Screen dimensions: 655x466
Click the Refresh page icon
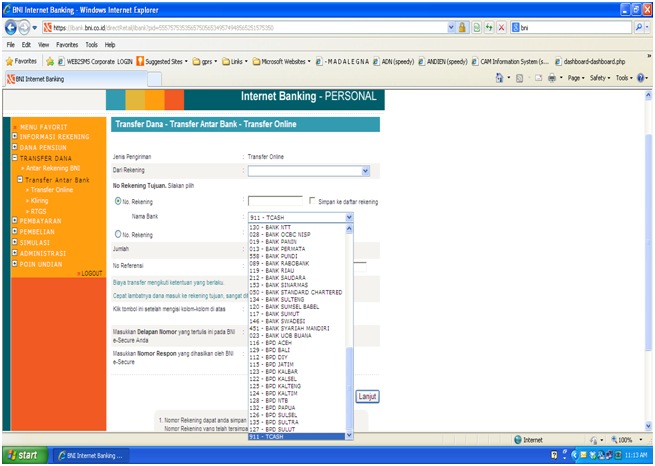[x=489, y=28]
